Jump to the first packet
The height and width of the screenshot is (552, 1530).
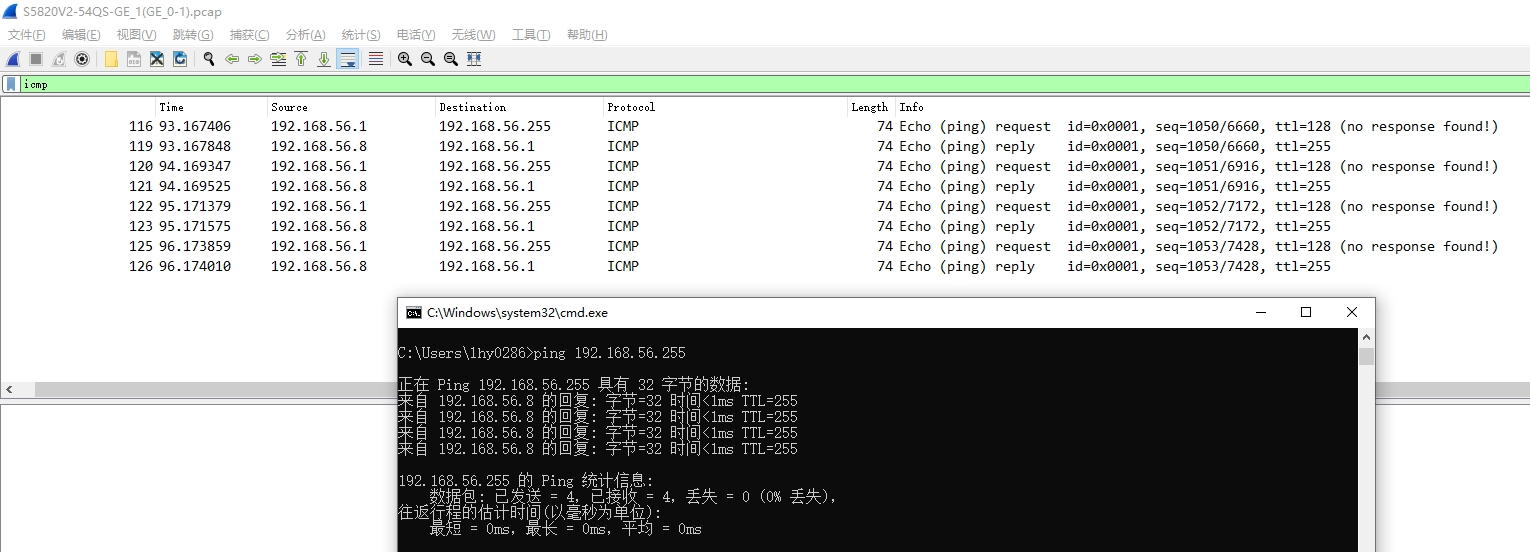point(301,59)
